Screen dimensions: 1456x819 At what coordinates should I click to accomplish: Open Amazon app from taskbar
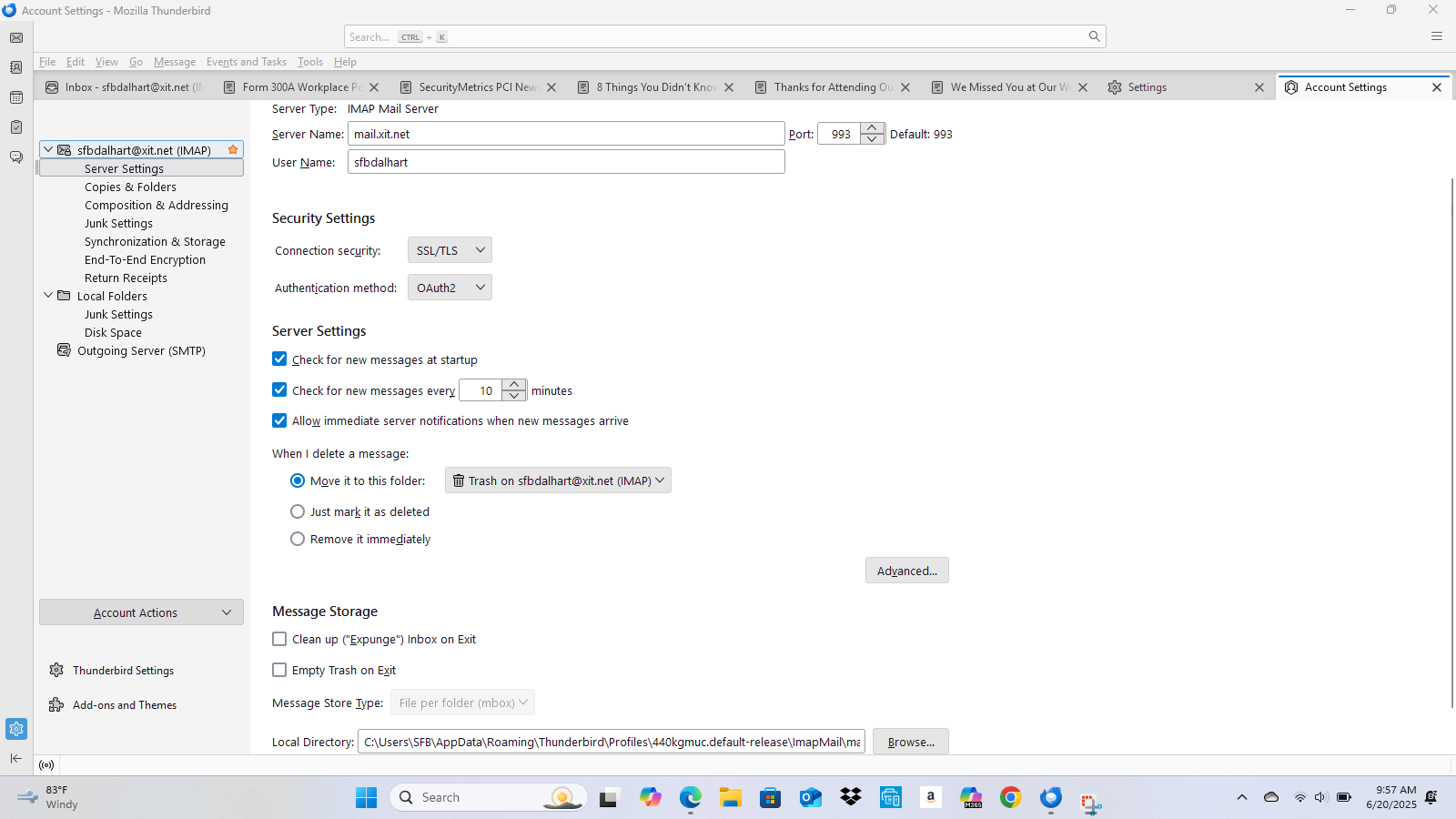coord(931,798)
